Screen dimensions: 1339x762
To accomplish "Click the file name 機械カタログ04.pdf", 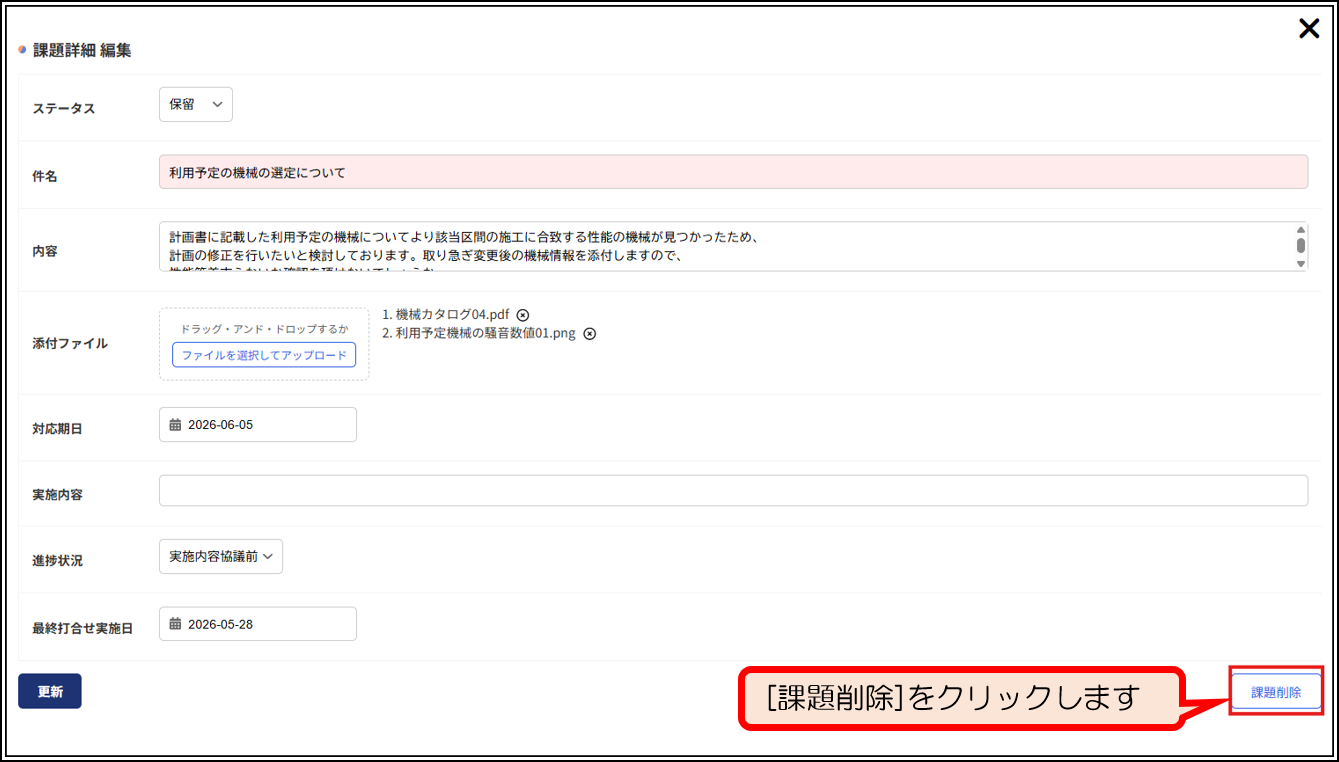I will (x=452, y=314).
